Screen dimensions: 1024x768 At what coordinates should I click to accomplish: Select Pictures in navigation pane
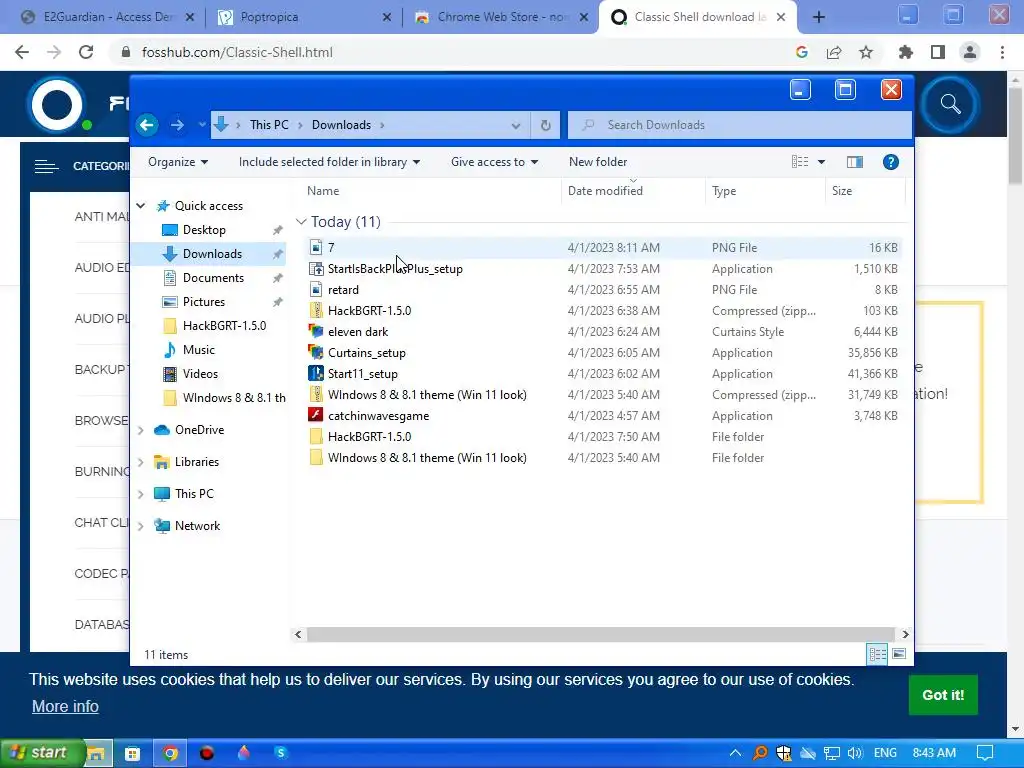[203, 302]
